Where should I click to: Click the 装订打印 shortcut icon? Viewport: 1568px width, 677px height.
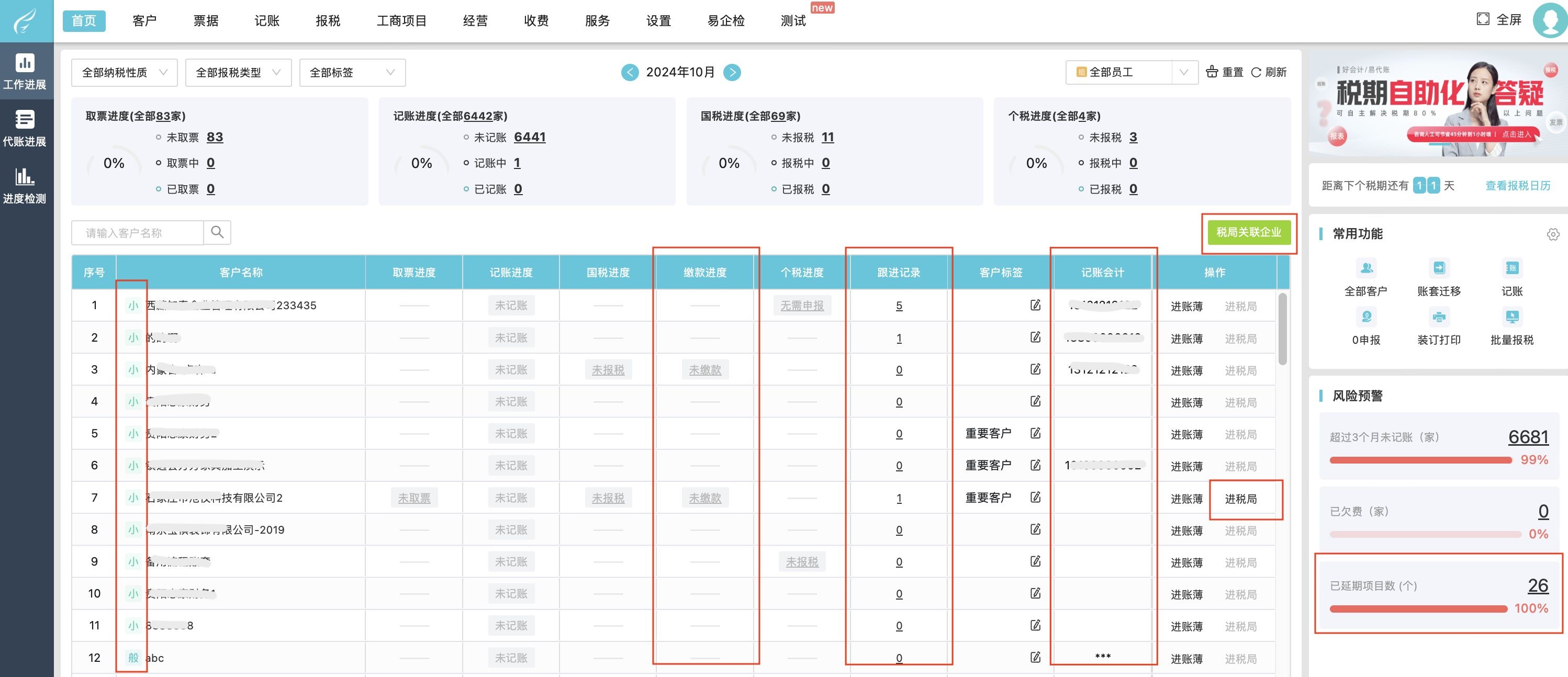[x=1438, y=317]
